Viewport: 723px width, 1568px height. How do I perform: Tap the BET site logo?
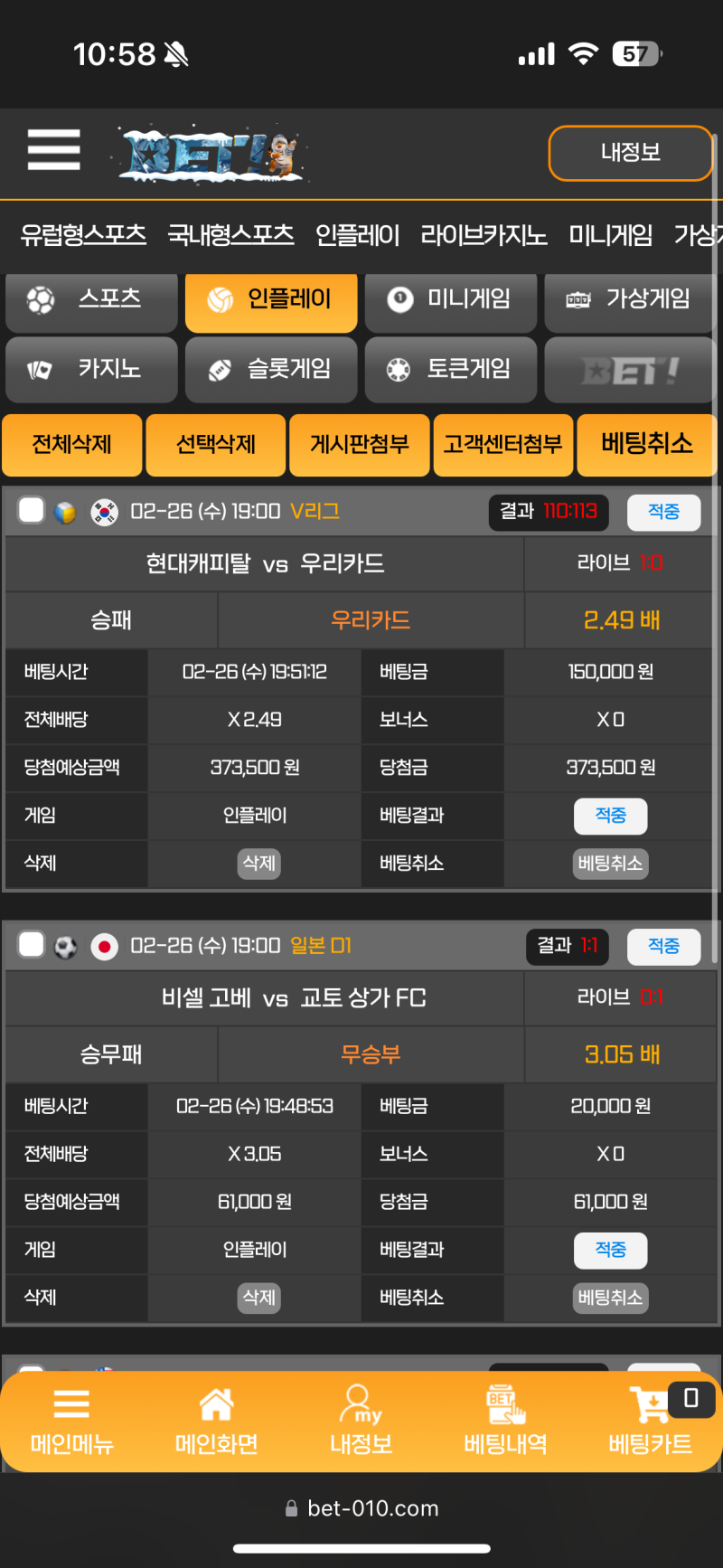pyautogui.click(x=213, y=154)
